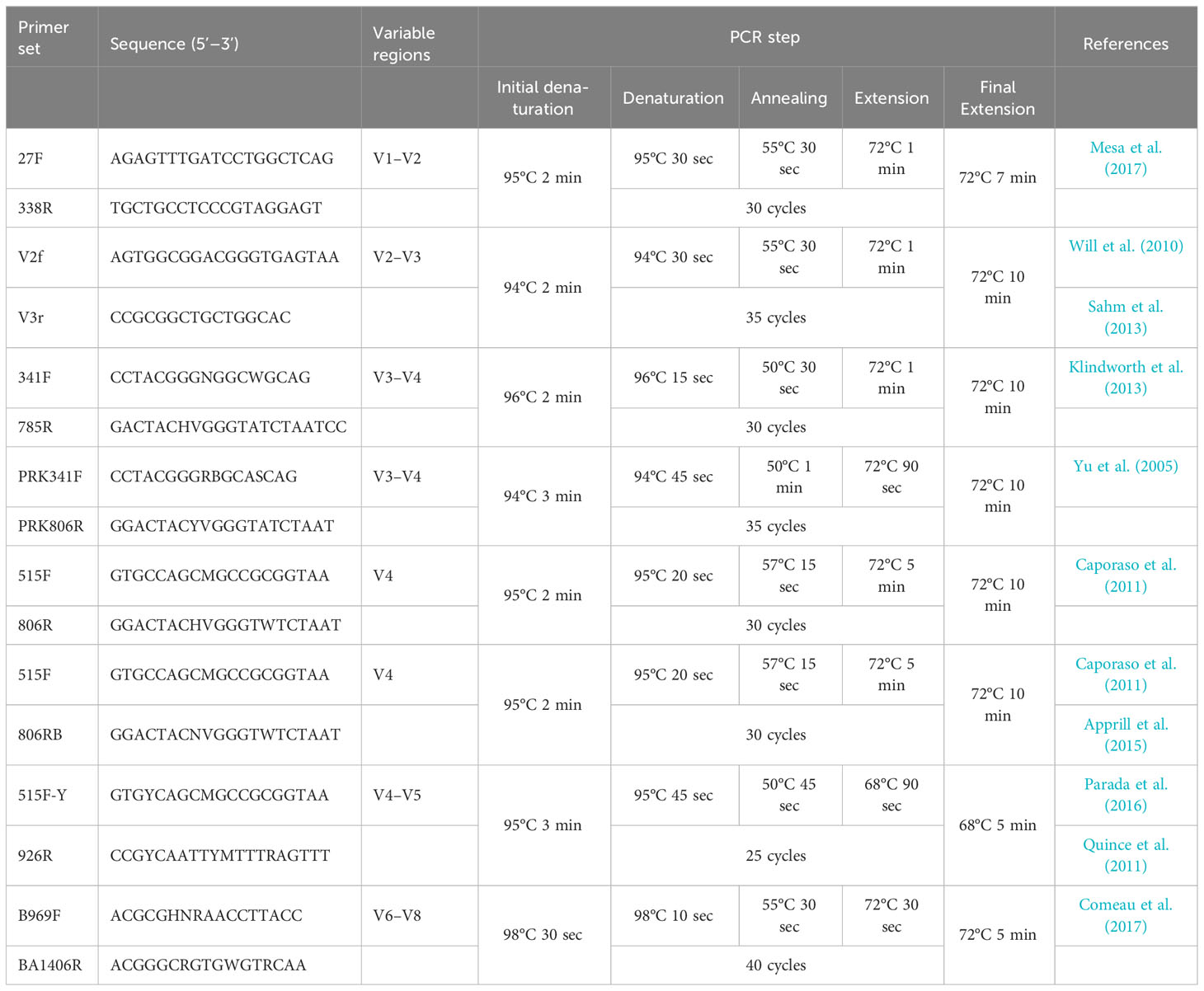Screen dimensions: 1204x991
Task: Click sequence 'GACTACHVGGGTATCTAATCC'
Action: click(228, 427)
